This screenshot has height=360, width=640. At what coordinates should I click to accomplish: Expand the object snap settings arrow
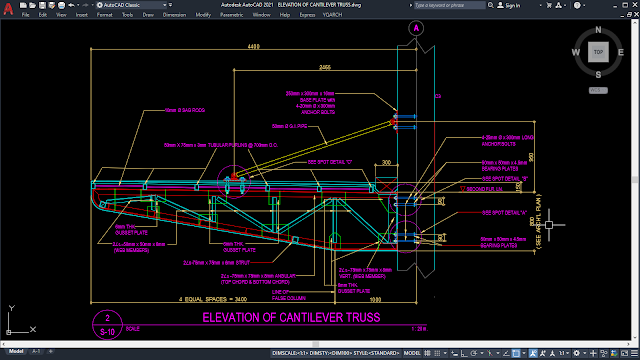524,353
